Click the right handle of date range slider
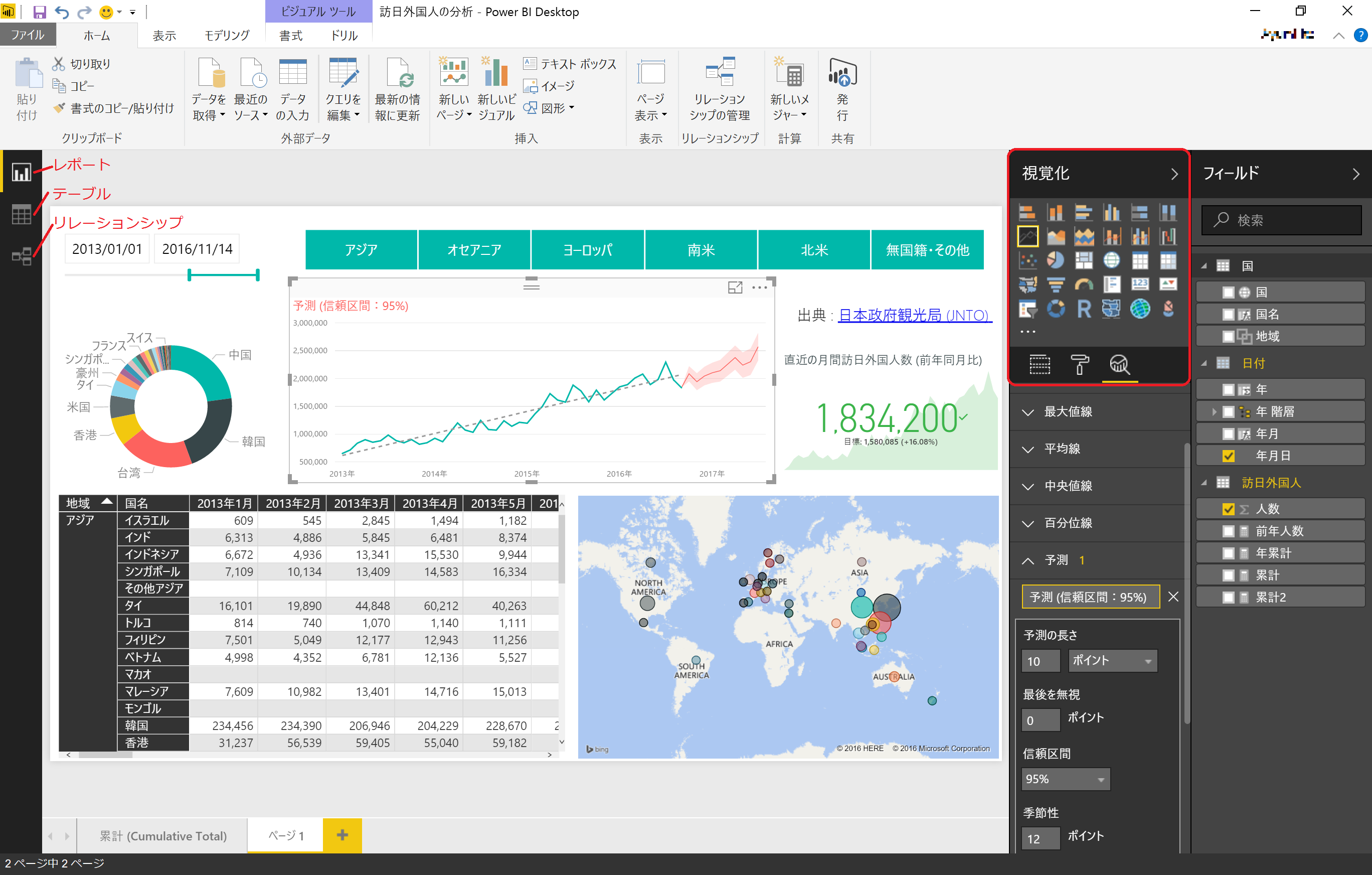Viewport: 1372px width, 875px height. 258,275
